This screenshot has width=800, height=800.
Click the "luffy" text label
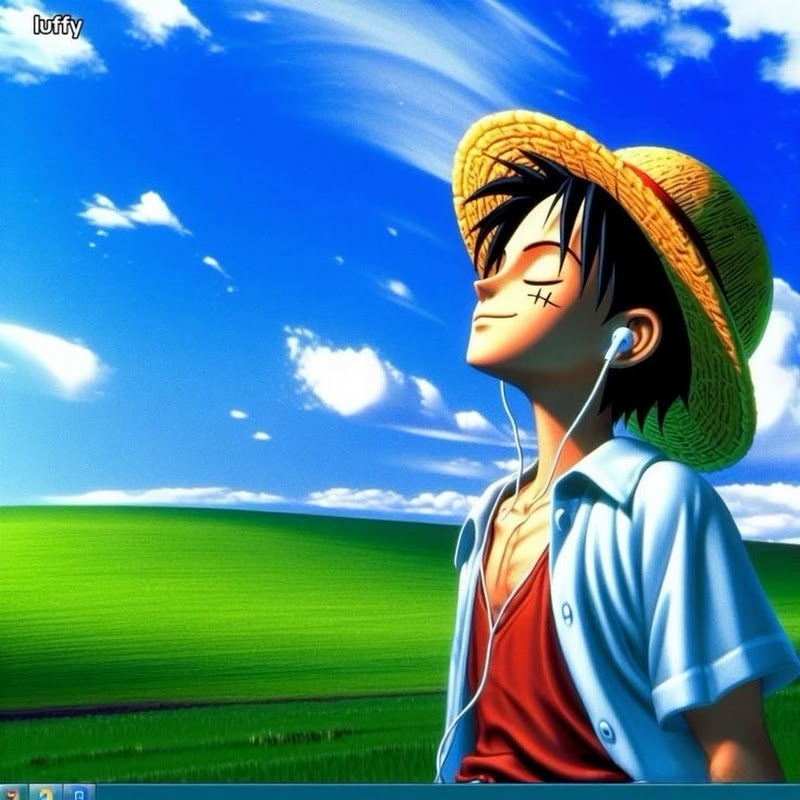click(57, 26)
